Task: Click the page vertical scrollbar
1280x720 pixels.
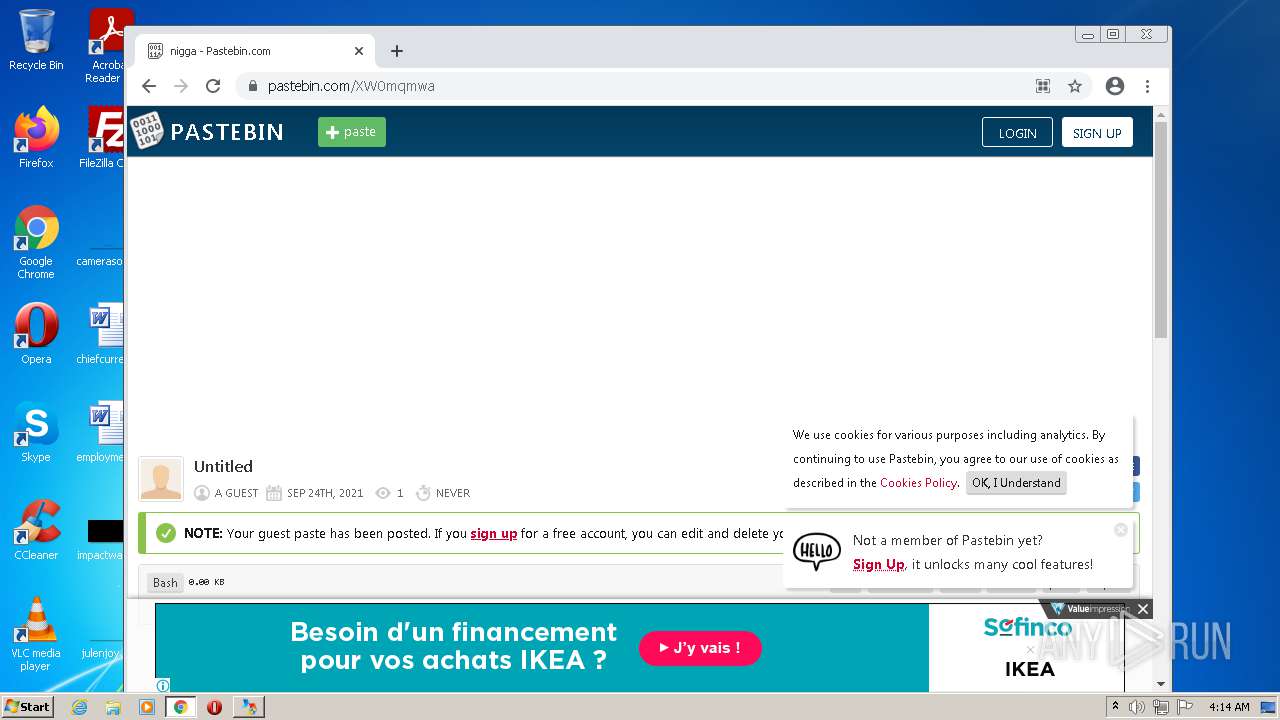Action: tap(1161, 230)
